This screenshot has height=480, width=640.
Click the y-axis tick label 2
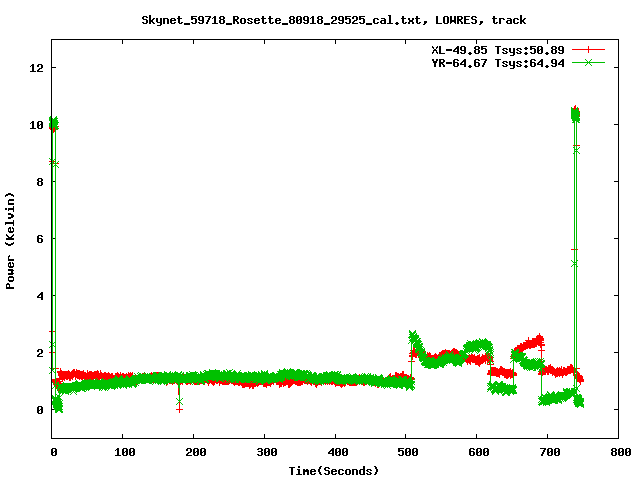pos(40,353)
